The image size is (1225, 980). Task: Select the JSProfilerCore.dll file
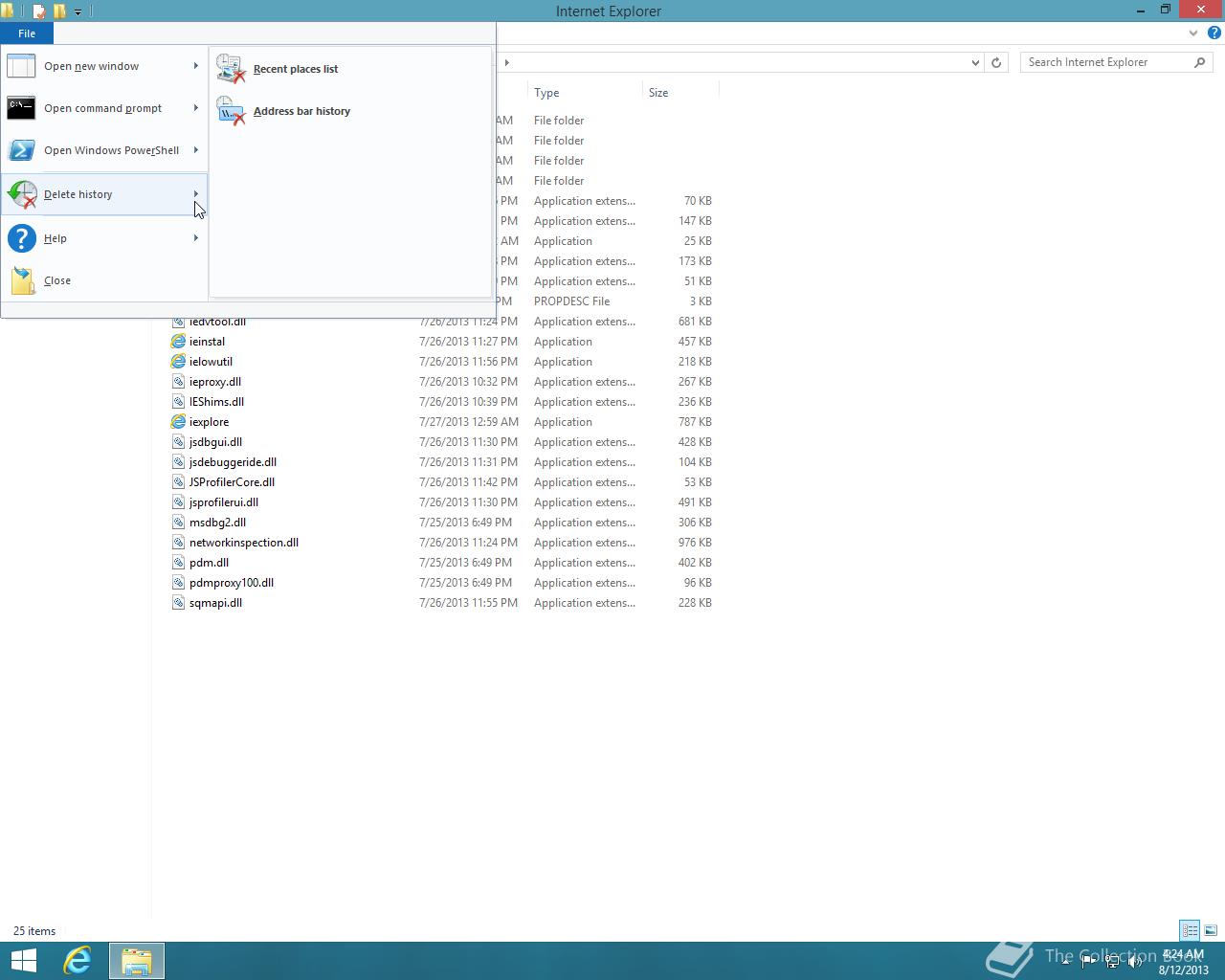[x=232, y=482]
